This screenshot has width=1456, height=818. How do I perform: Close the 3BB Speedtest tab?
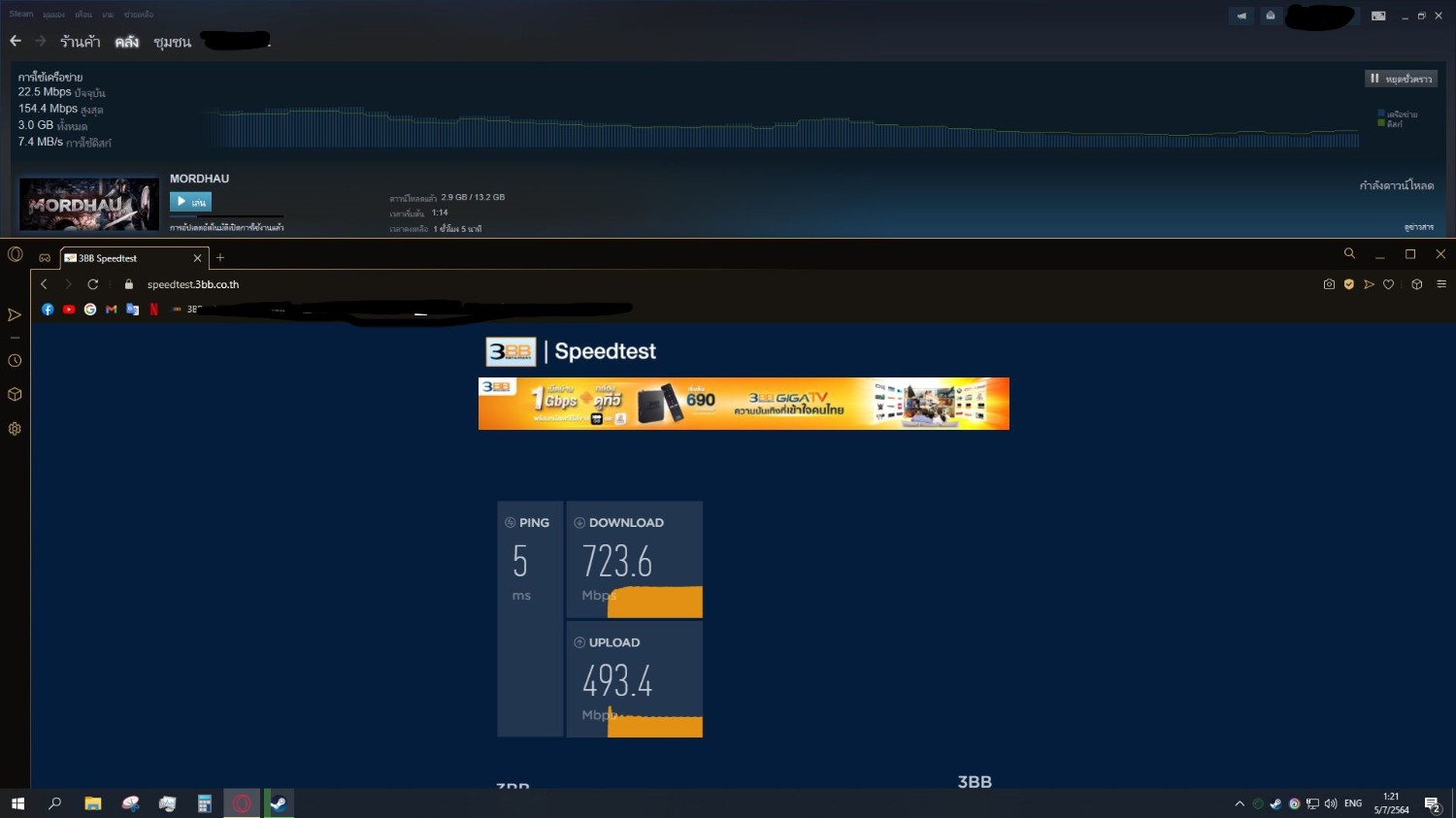198,258
